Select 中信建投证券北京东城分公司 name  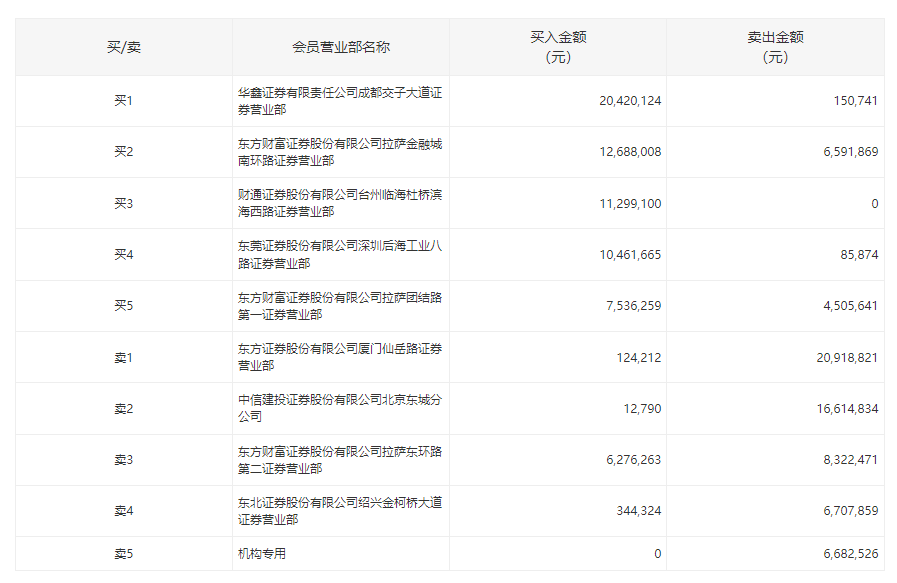(340, 408)
